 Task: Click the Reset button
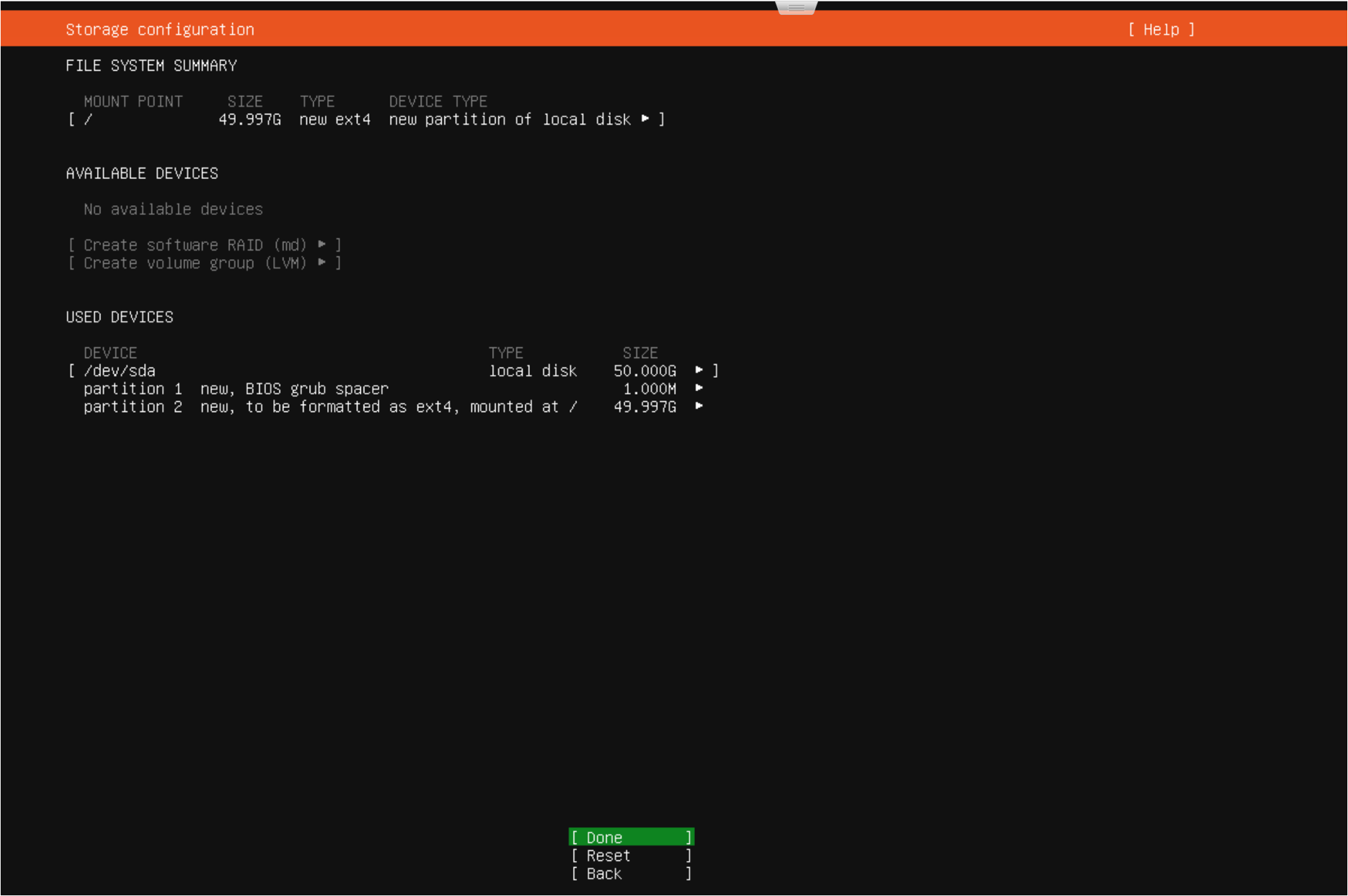630,855
